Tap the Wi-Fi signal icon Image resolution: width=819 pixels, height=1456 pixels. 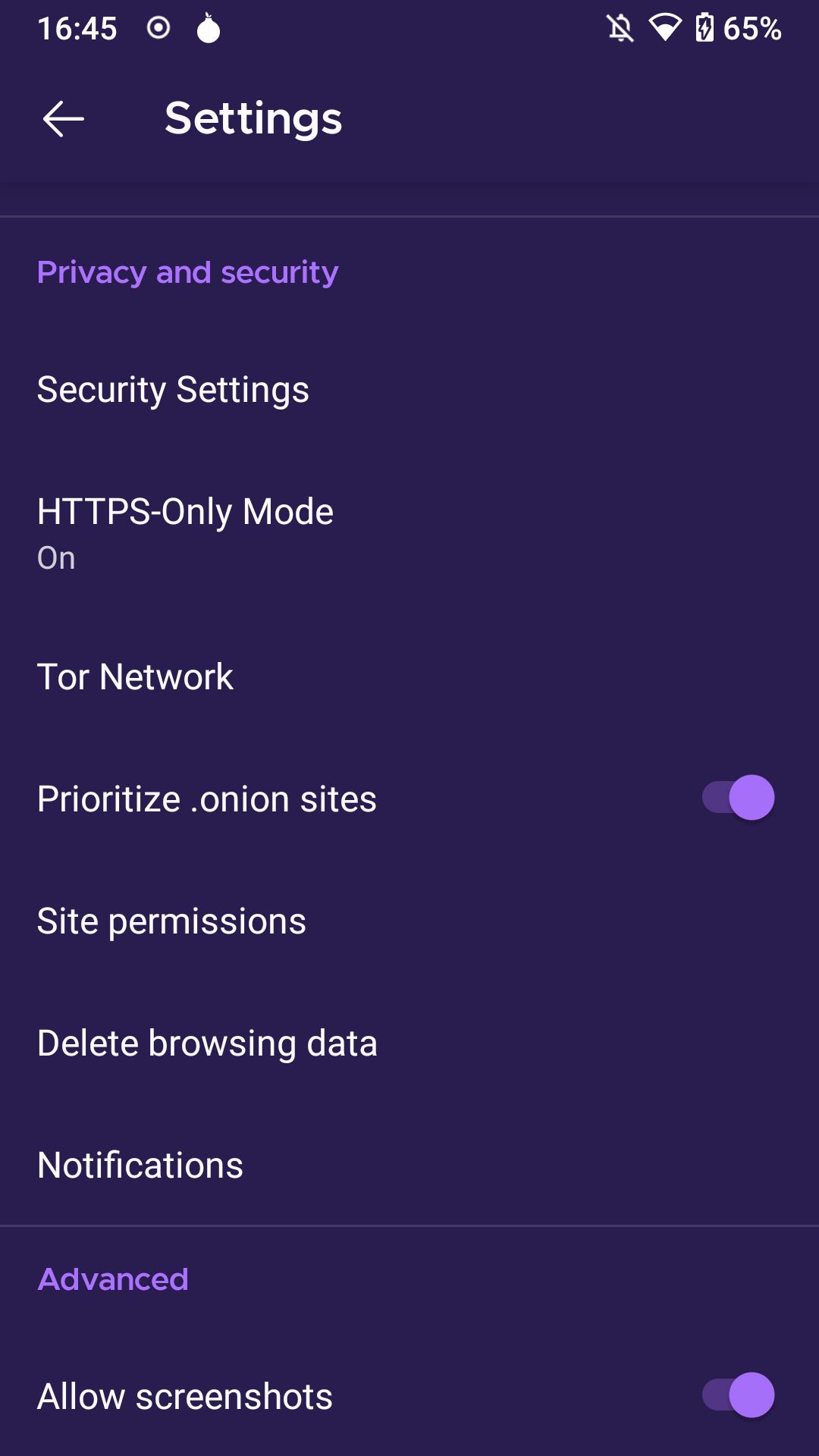click(x=665, y=29)
